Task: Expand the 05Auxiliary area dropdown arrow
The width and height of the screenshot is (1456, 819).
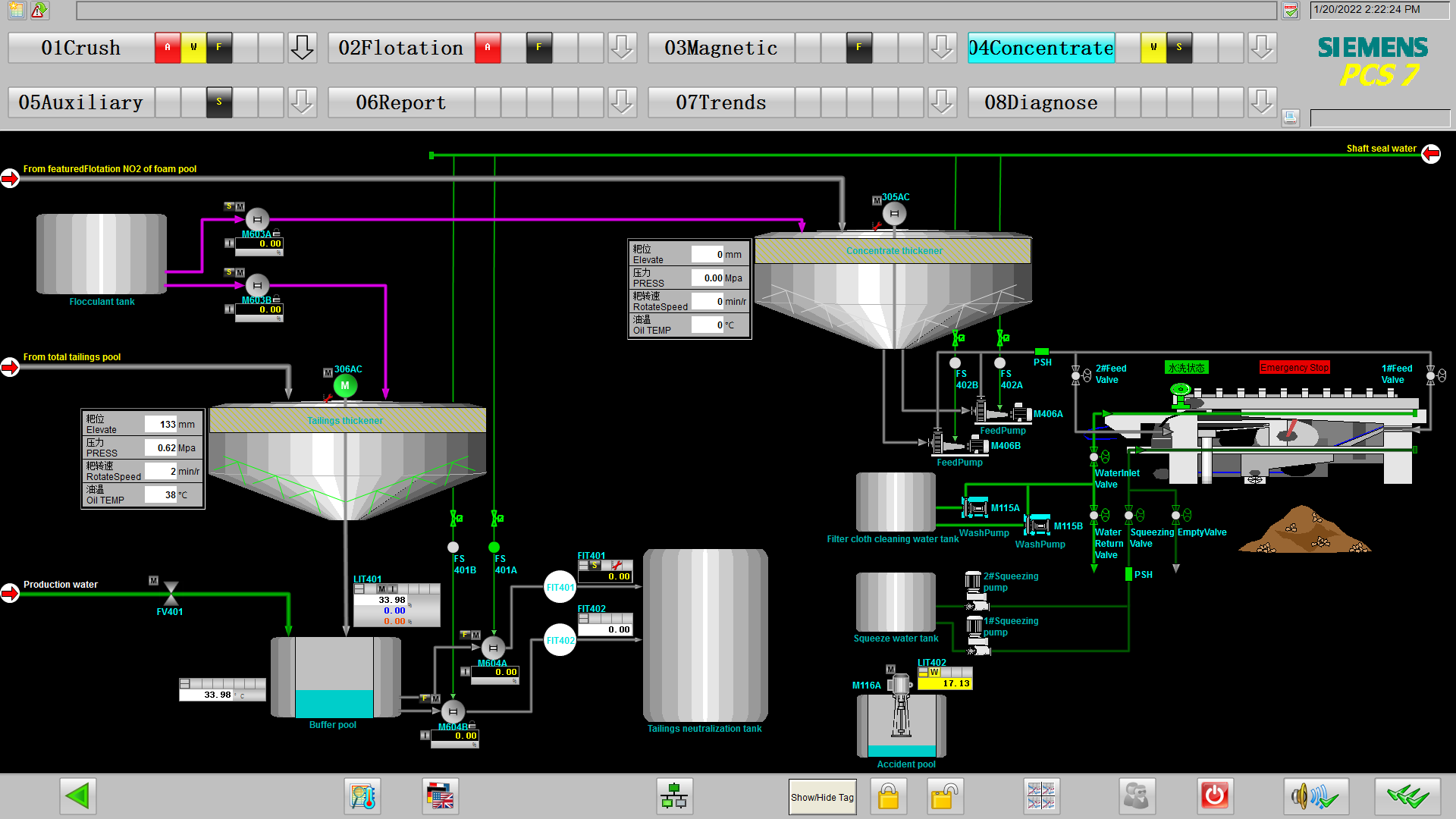Action: 302,102
